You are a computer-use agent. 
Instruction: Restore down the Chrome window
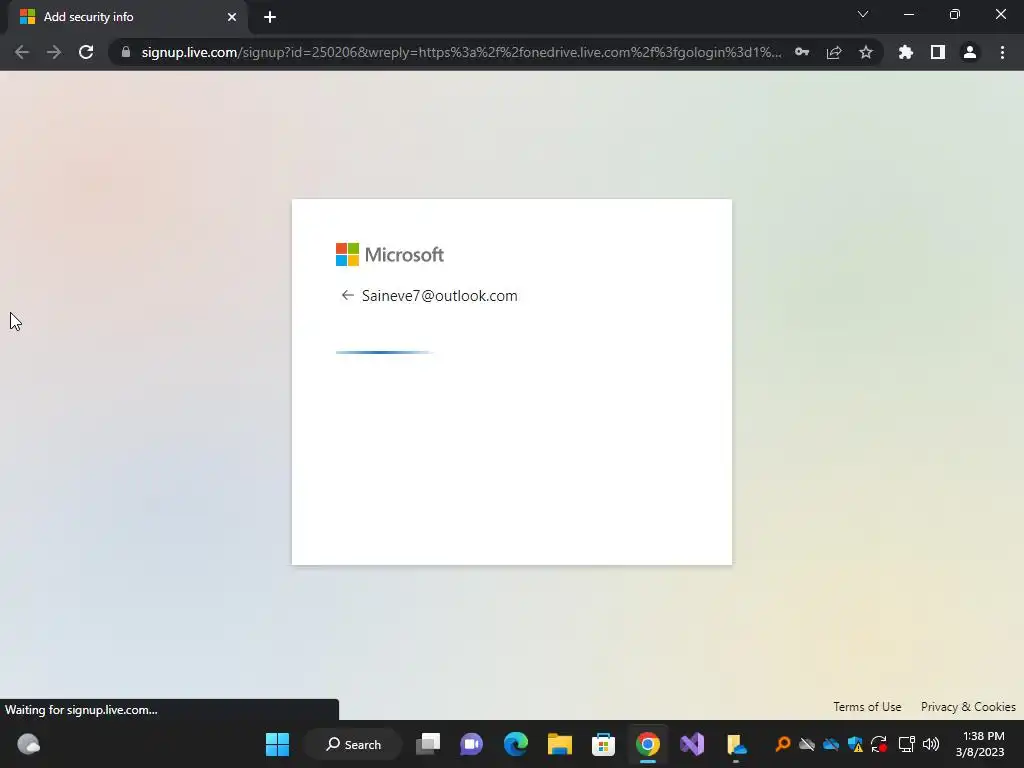coord(955,14)
